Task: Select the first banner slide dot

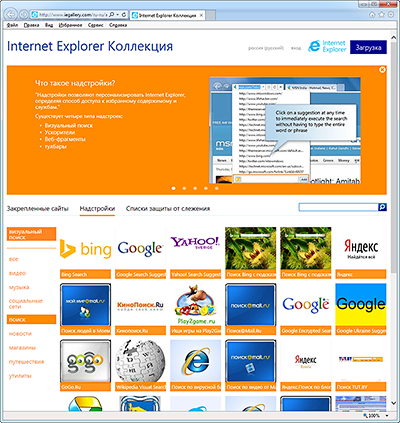Action: tap(173, 188)
